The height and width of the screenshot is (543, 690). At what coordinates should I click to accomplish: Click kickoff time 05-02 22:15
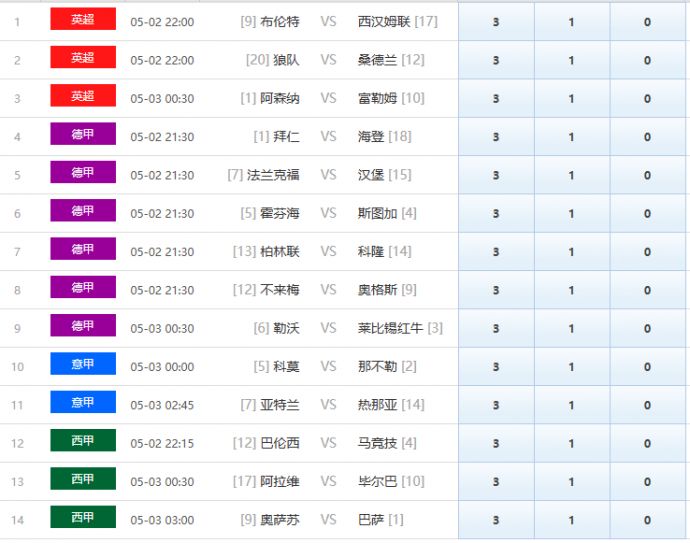click(162, 443)
